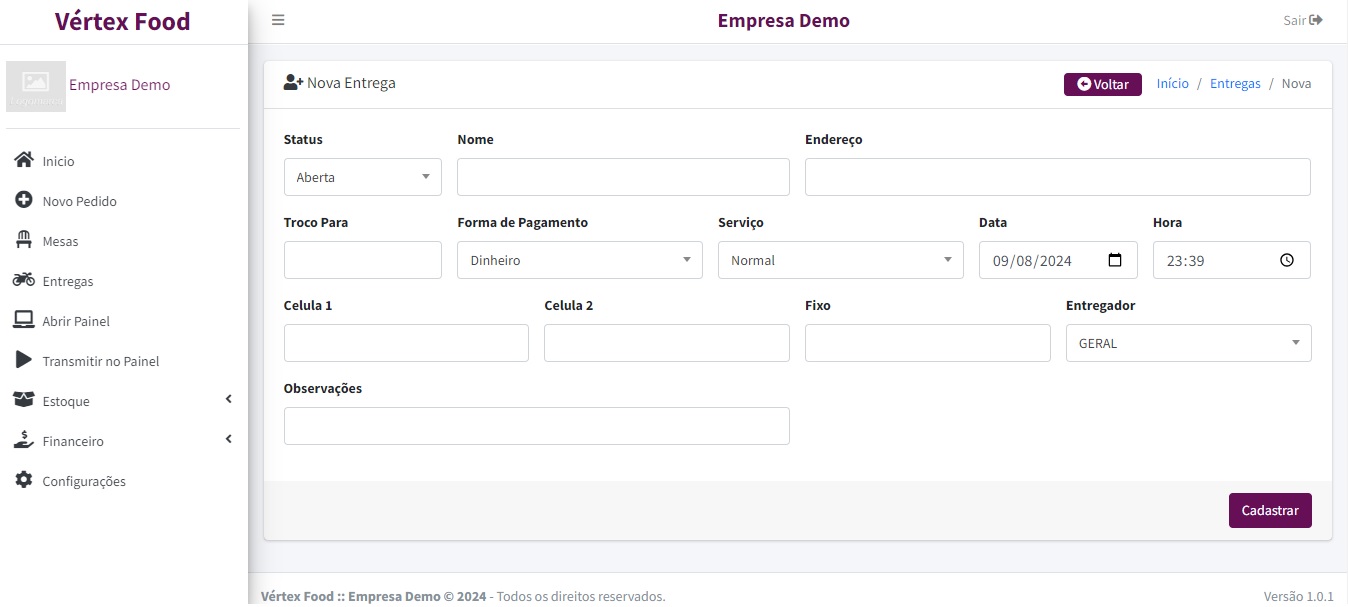Click the plus icon for Novo Pedido
The image size is (1348, 607).
coord(24,200)
